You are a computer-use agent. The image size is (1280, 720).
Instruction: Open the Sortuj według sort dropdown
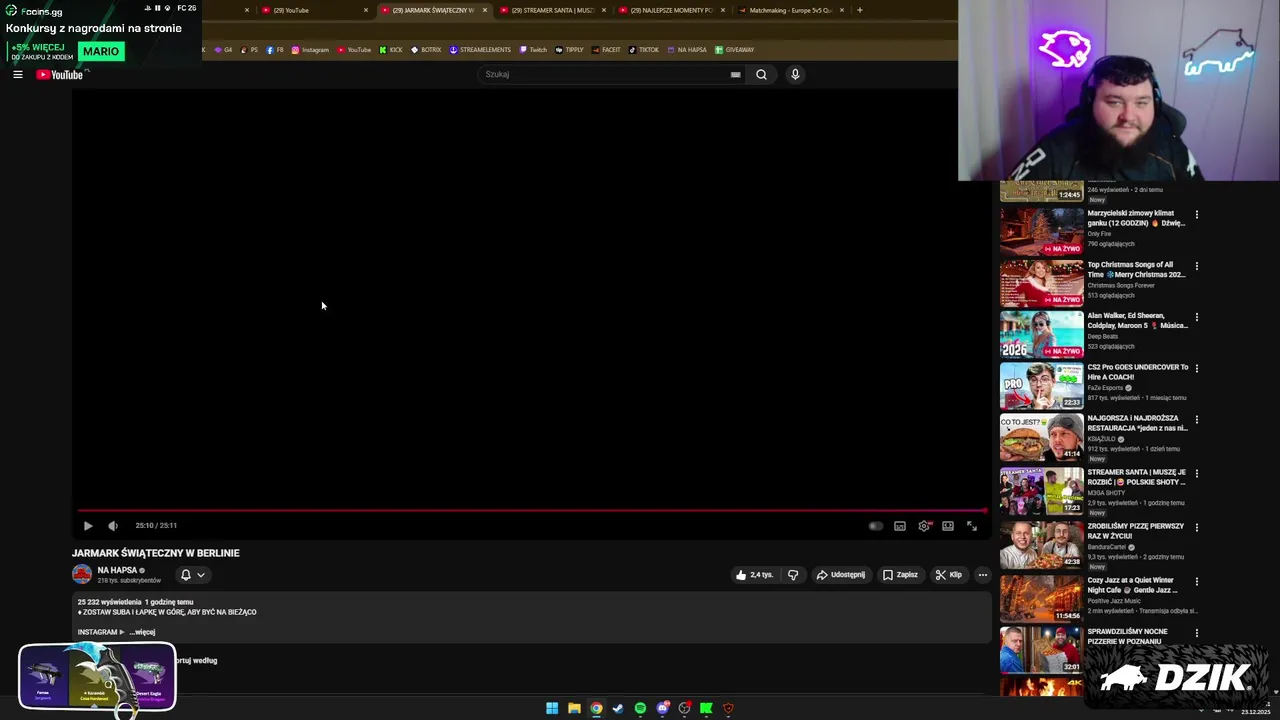[x=195, y=660]
